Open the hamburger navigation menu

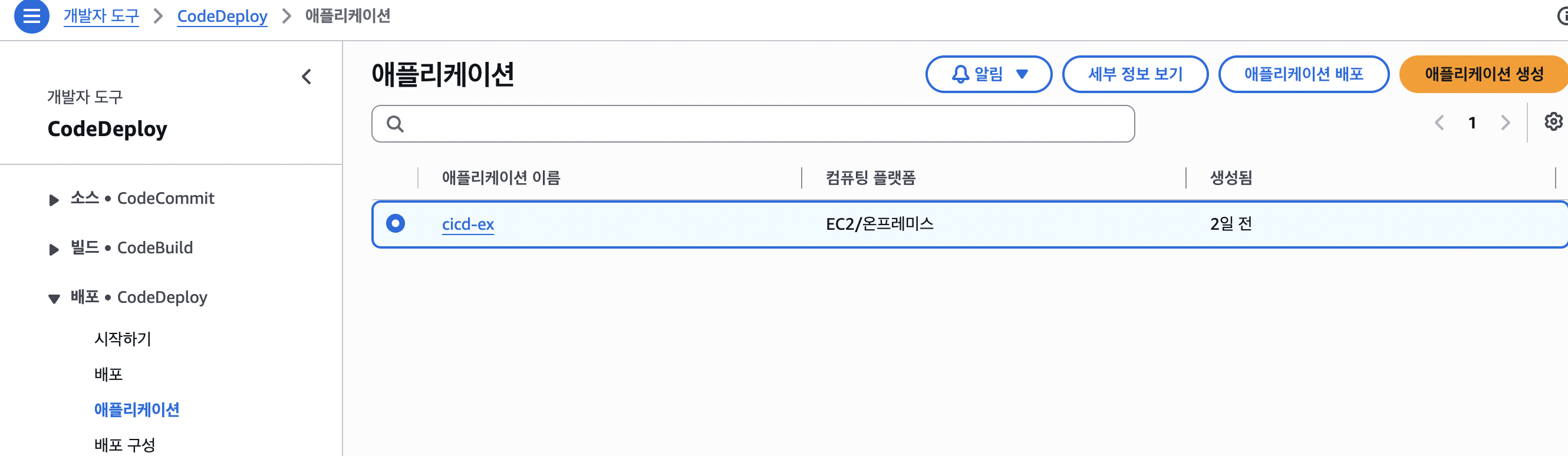(x=32, y=16)
